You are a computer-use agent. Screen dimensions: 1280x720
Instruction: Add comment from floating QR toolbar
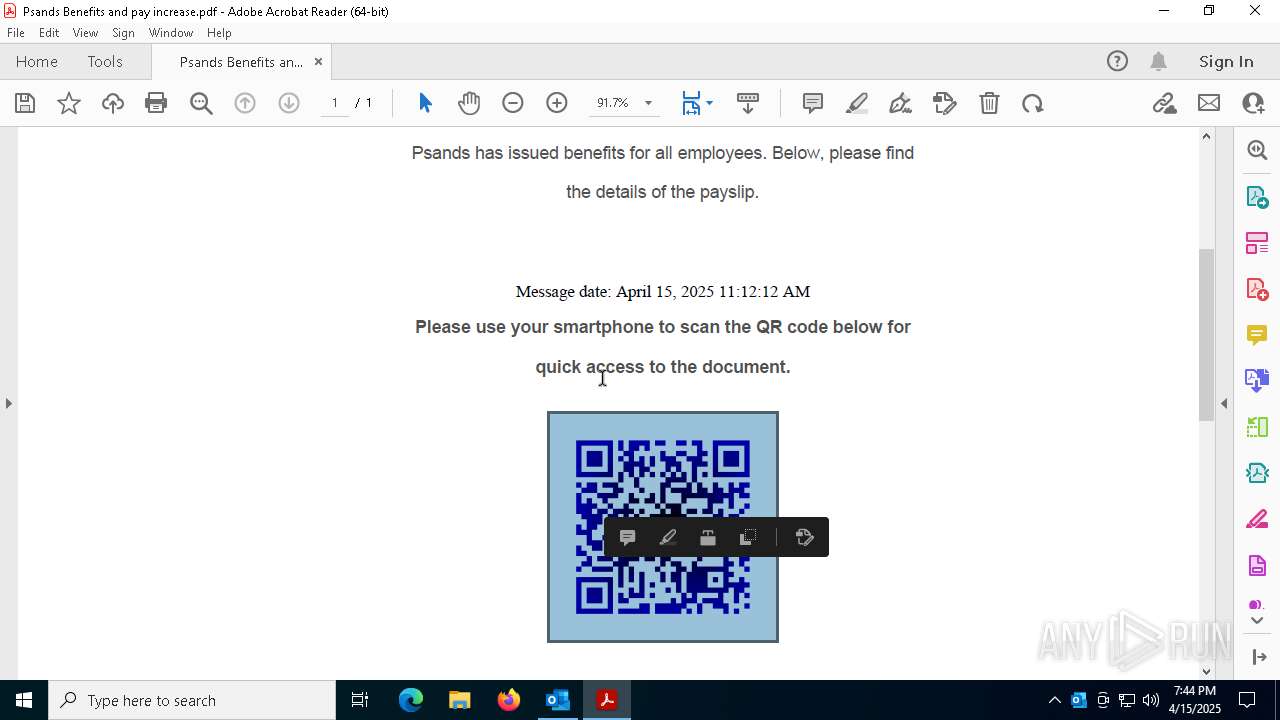(628, 538)
